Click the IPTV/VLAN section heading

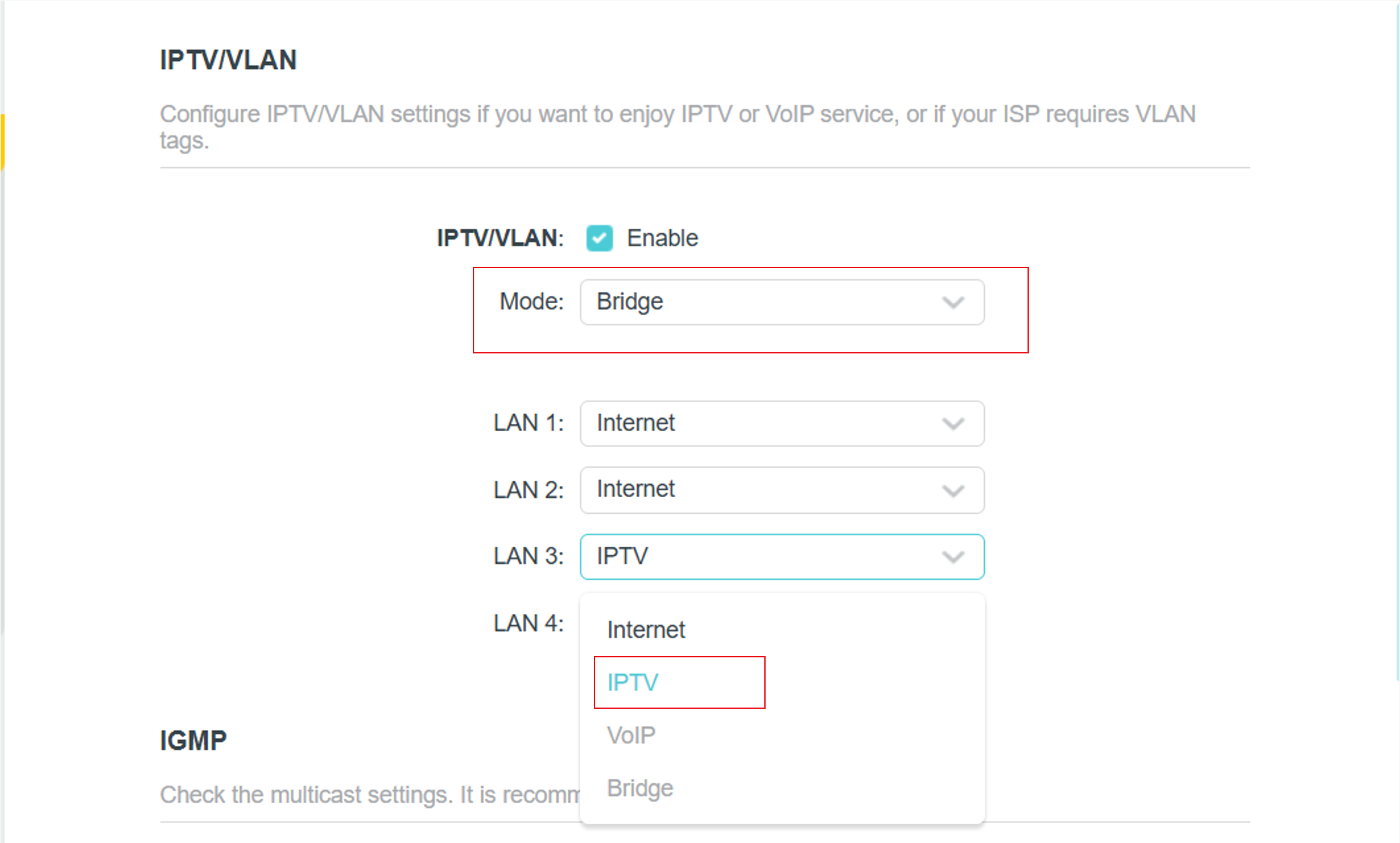(x=228, y=60)
